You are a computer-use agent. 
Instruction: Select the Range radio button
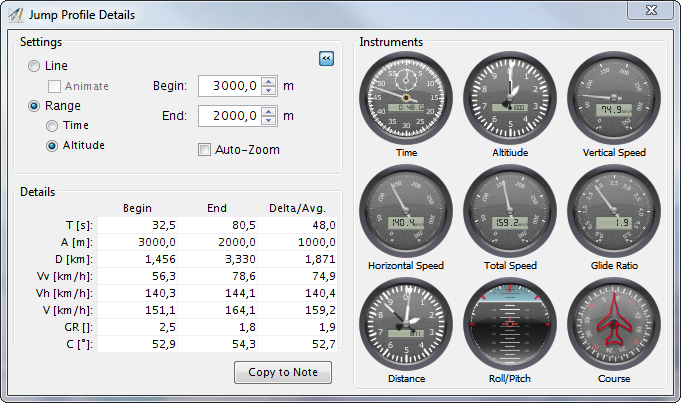pyautogui.click(x=35, y=105)
